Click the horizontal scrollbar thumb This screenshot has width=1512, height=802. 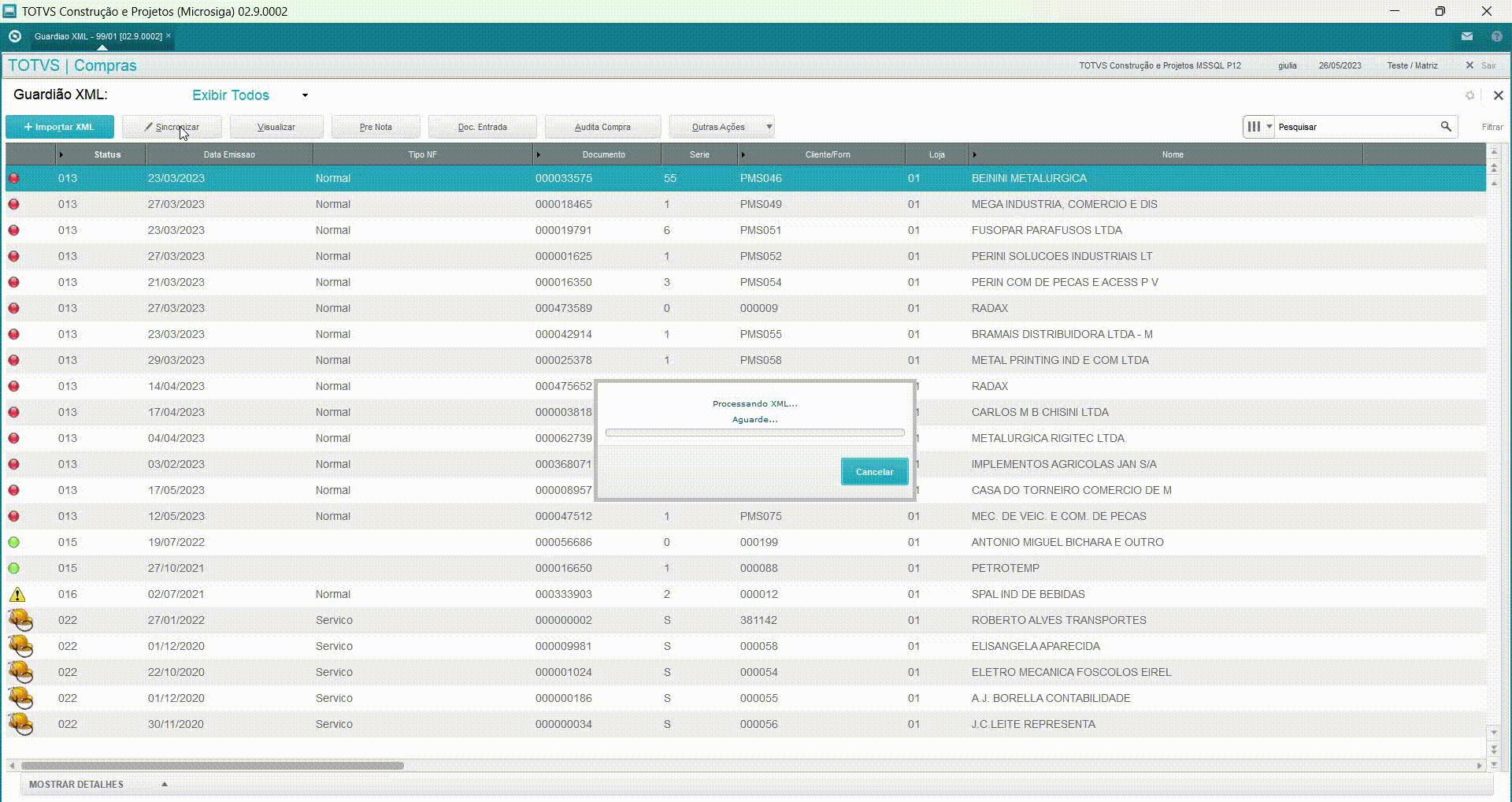212,766
